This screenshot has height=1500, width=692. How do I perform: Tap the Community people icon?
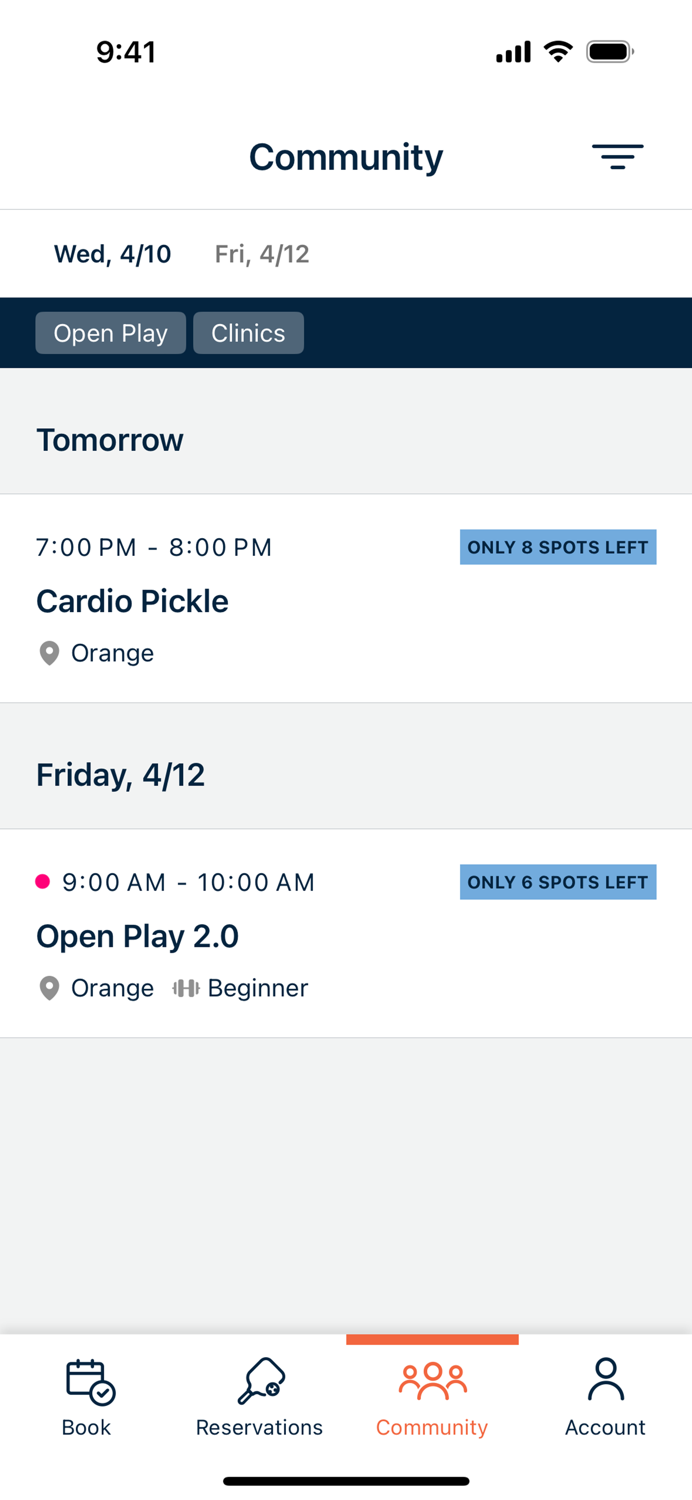click(x=432, y=1381)
